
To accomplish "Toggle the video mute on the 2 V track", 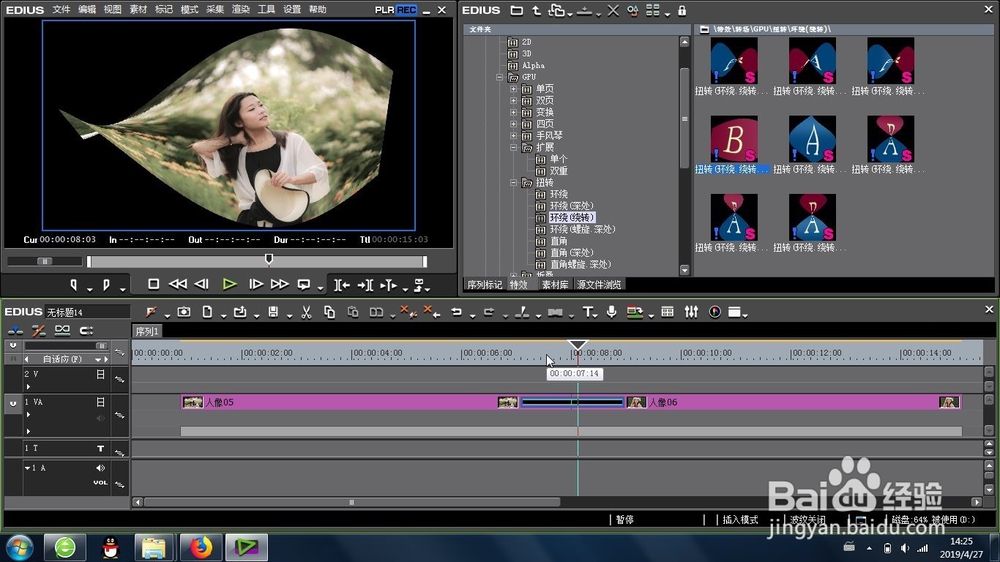I will (100, 374).
